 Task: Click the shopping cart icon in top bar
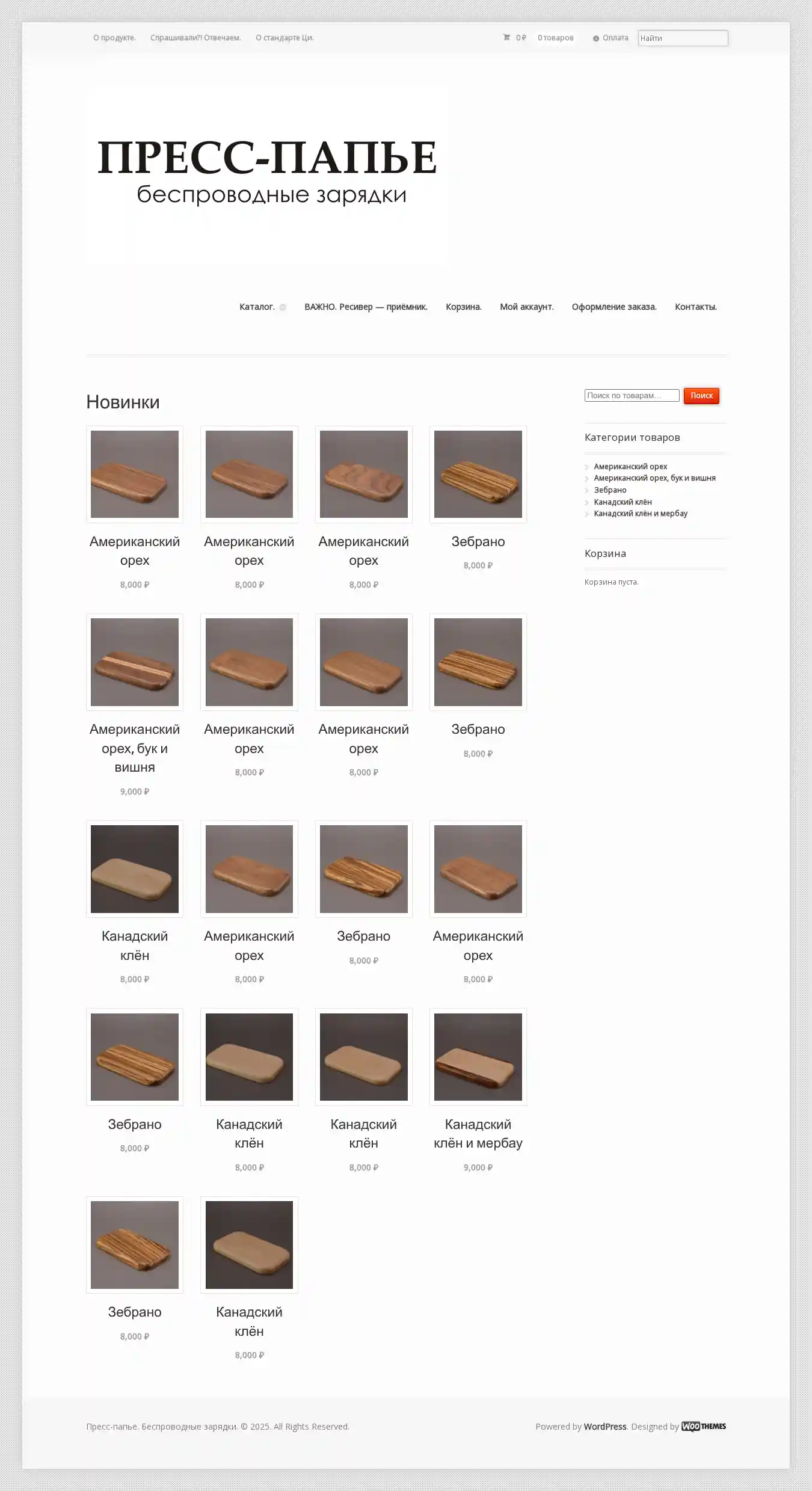pos(506,37)
